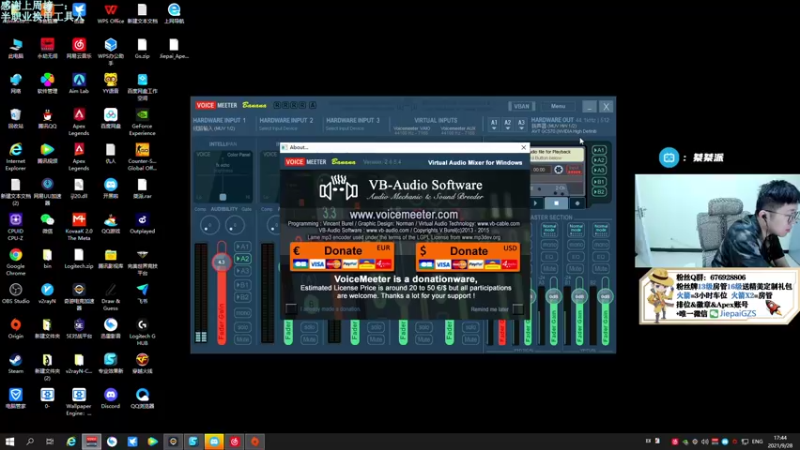Select the Origin desktop icon
This screenshot has width=800, height=450.
(16, 328)
